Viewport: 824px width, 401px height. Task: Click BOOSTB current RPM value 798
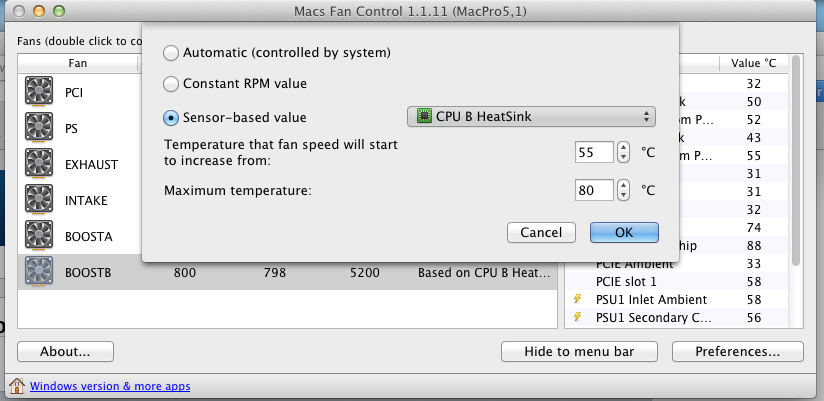click(275, 273)
